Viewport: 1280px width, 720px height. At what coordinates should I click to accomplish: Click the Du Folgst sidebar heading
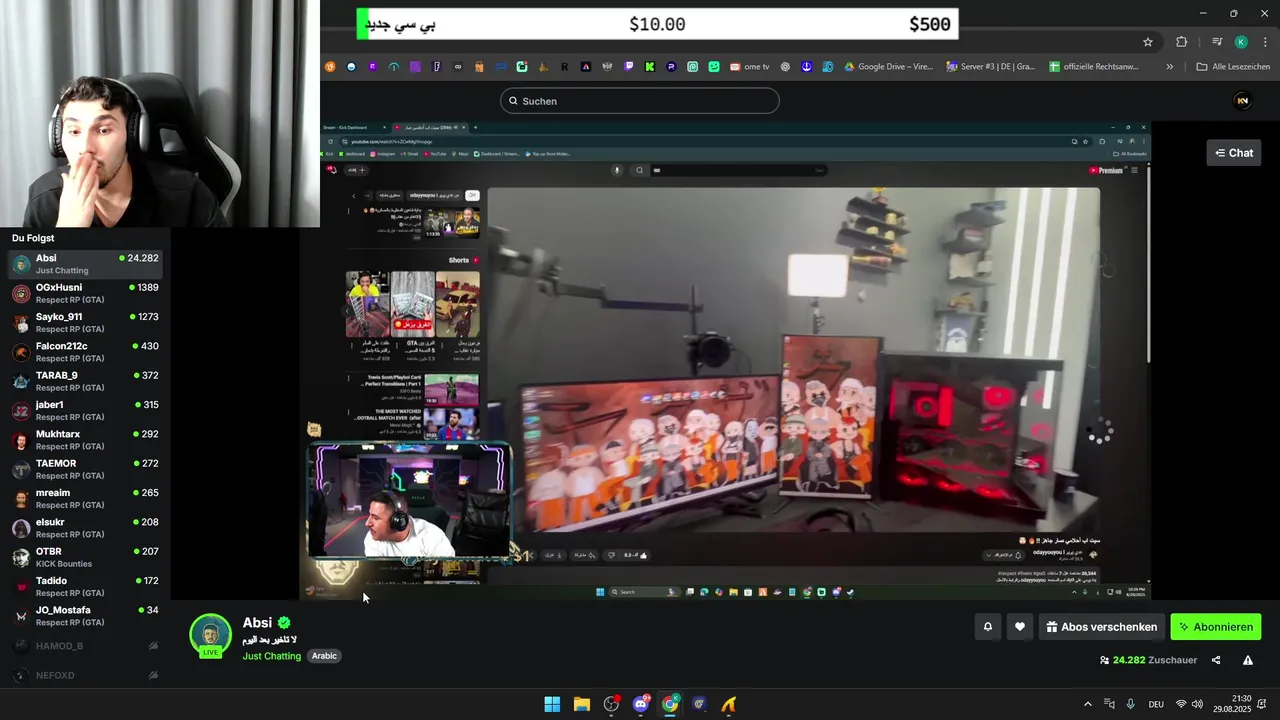point(33,238)
